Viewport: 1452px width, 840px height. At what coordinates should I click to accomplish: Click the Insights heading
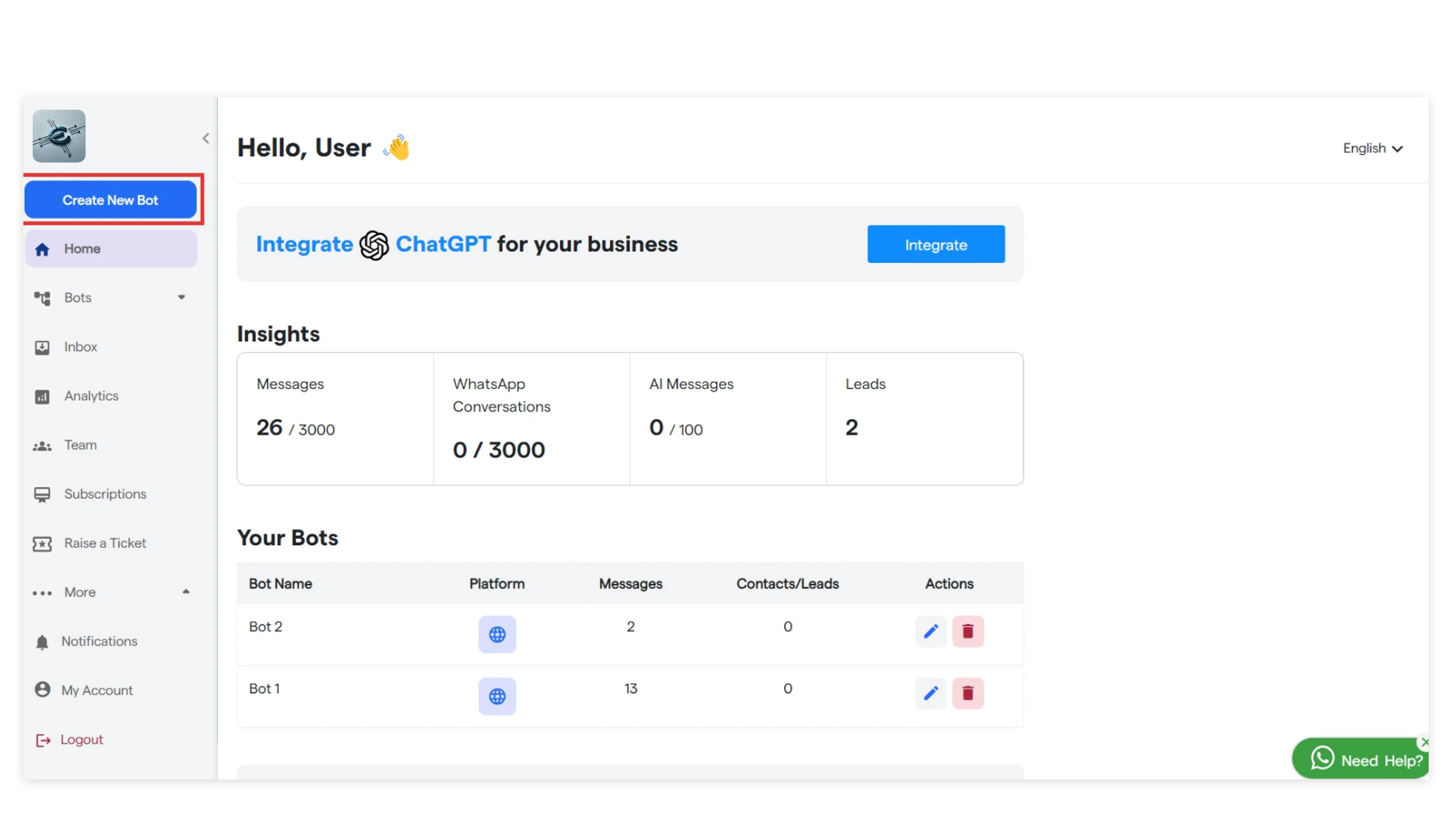click(x=279, y=334)
